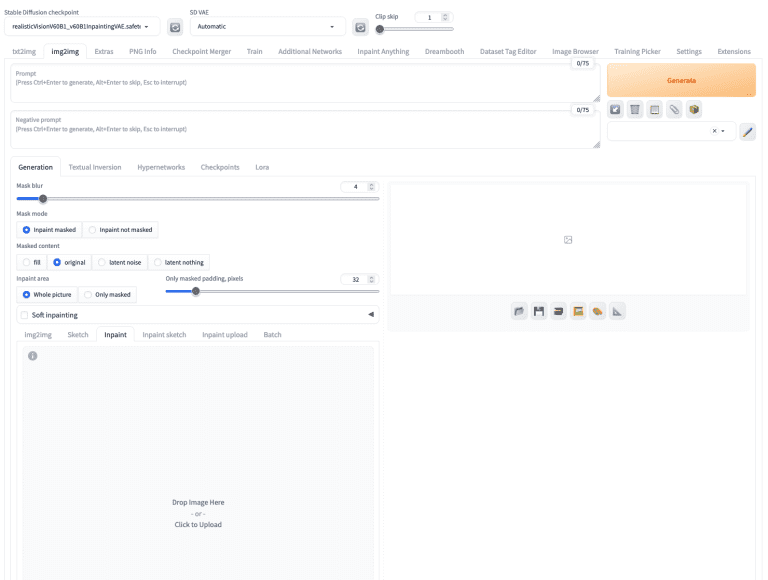This screenshot has height=580, width=768.
Task: Open the style editor pencil icon
Action: (x=747, y=131)
